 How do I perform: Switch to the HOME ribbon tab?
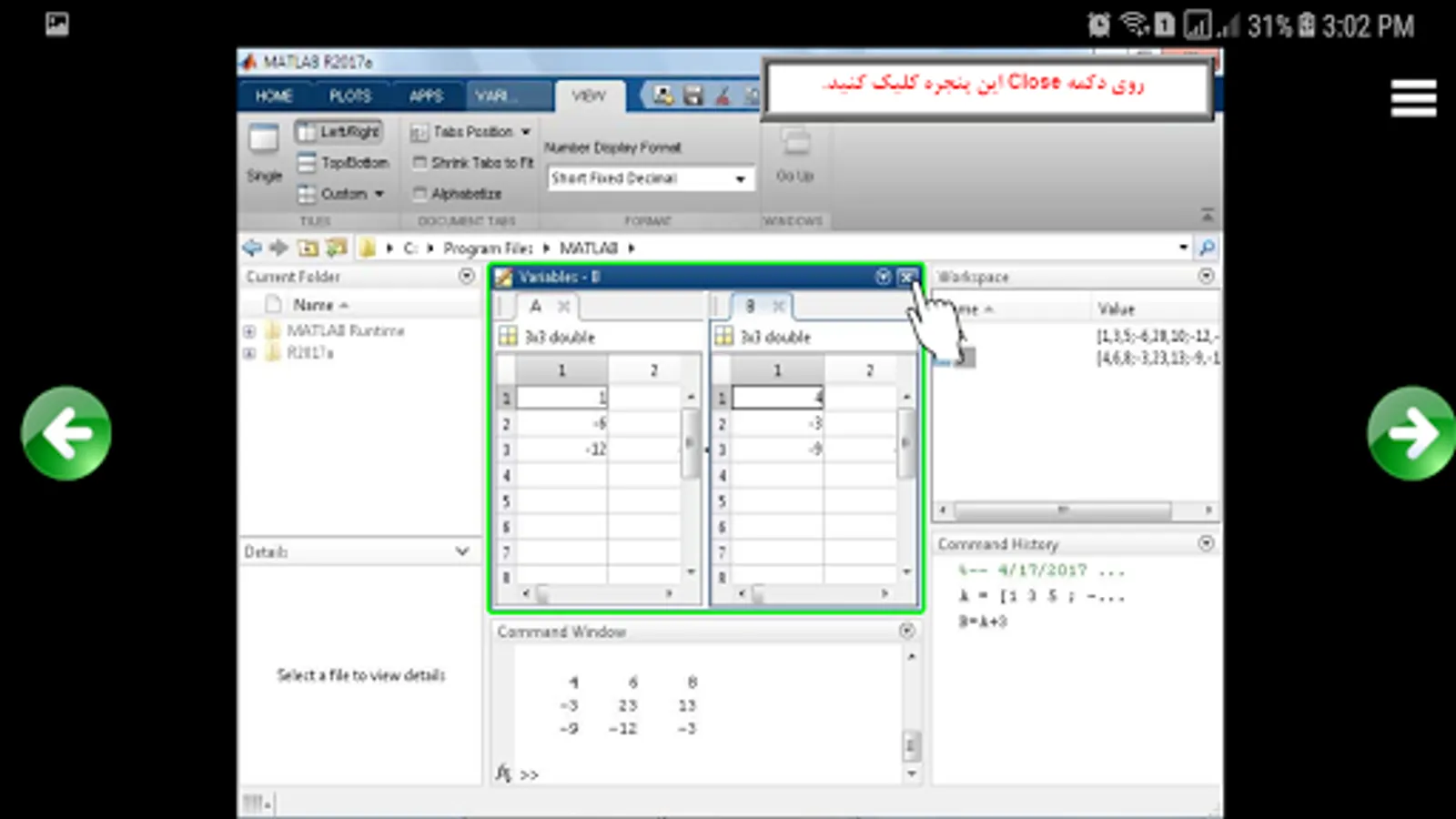click(x=274, y=96)
